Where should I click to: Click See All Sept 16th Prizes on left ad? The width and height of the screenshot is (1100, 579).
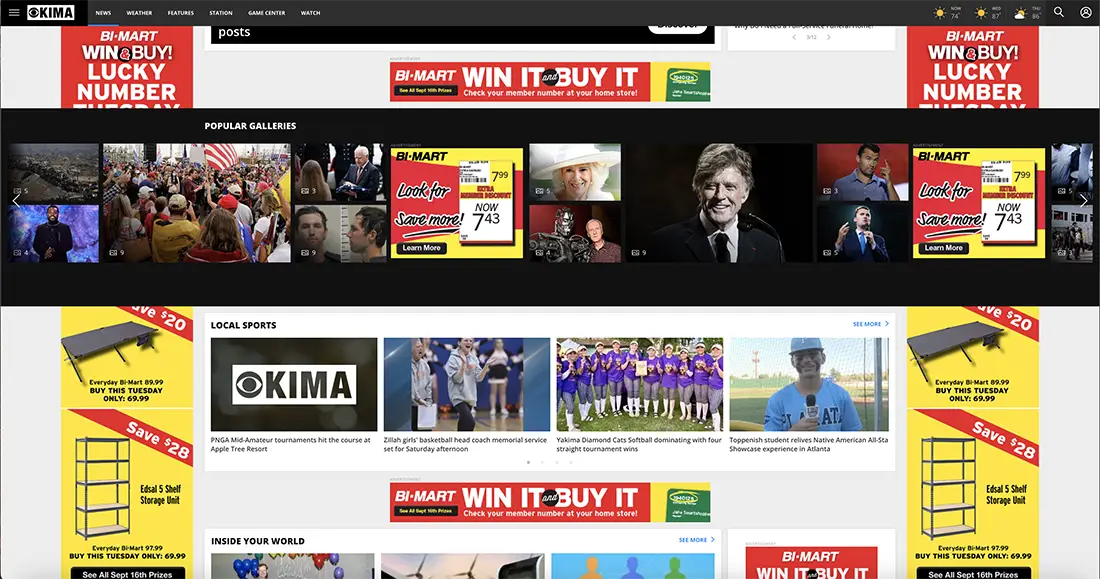pyautogui.click(x=127, y=573)
